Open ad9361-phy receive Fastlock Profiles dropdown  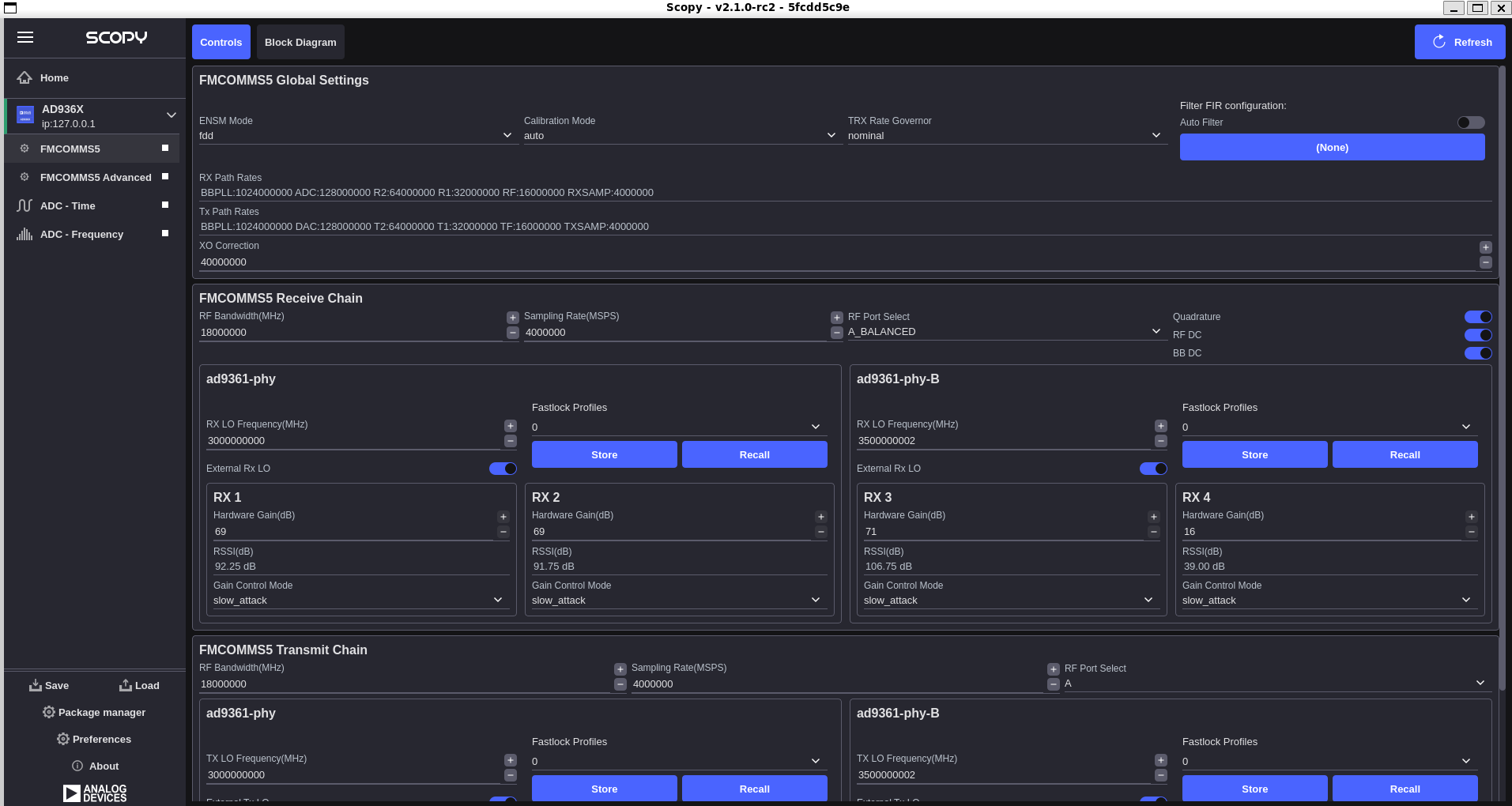point(679,427)
